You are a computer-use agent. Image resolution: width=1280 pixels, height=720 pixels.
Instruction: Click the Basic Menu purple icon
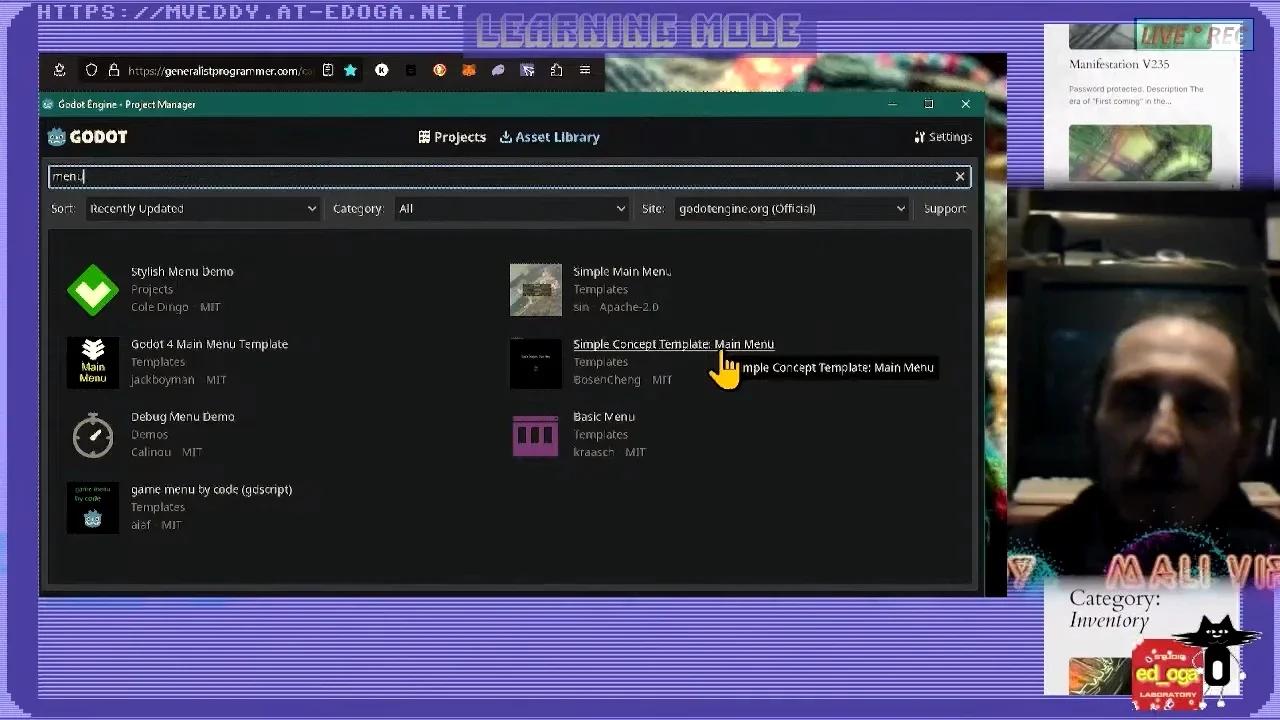pyautogui.click(x=535, y=435)
